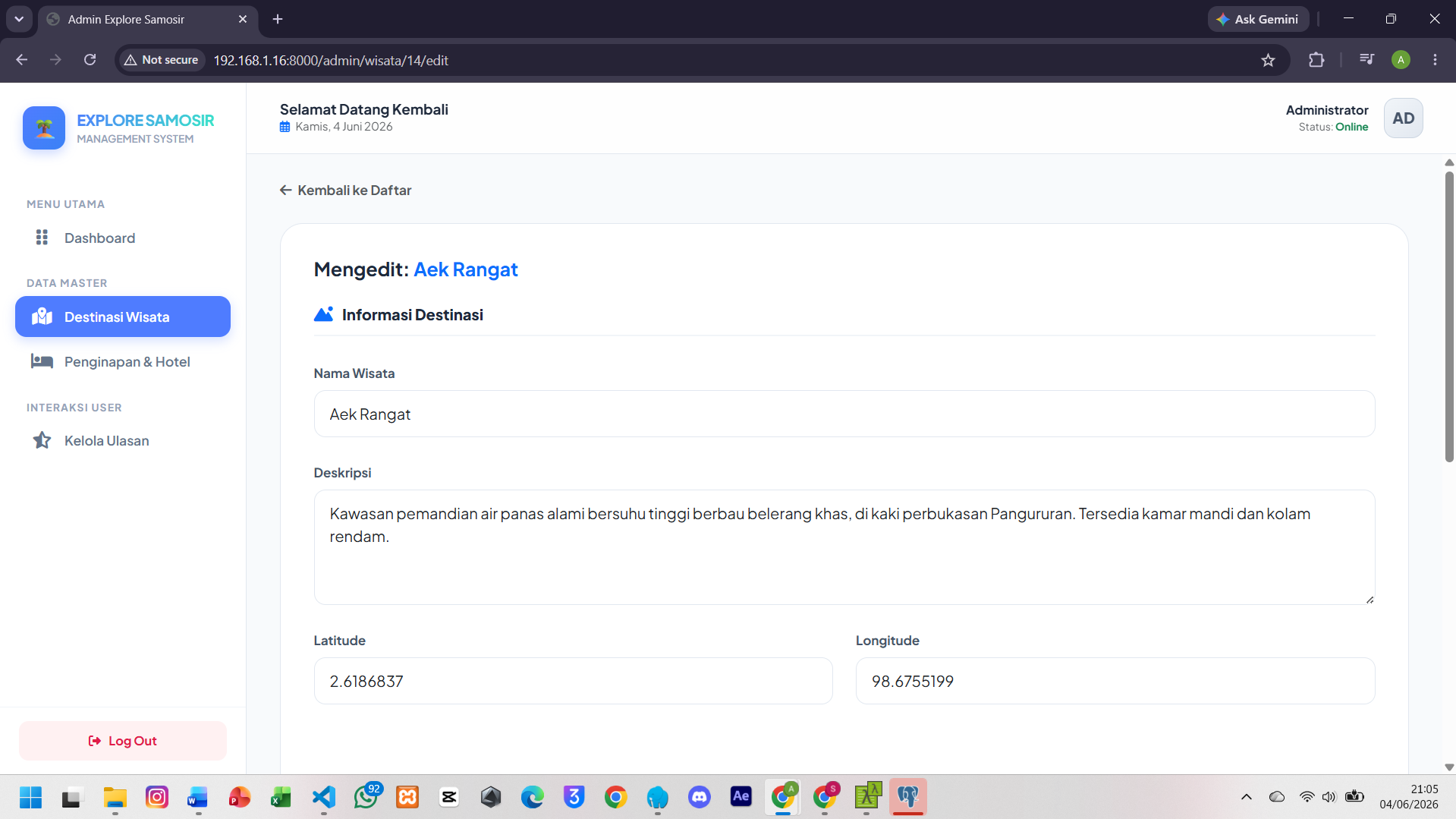
Task: Click Kembali ke Daftar link
Action: (345, 190)
